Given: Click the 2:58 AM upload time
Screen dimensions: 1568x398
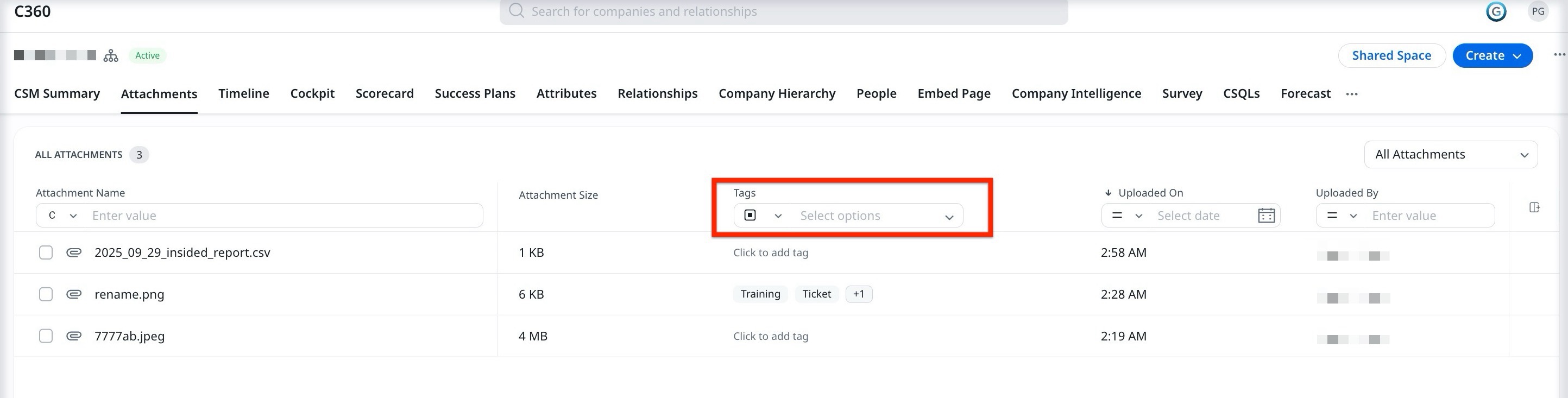Looking at the screenshot, I should pyautogui.click(x=1123, y=252).
